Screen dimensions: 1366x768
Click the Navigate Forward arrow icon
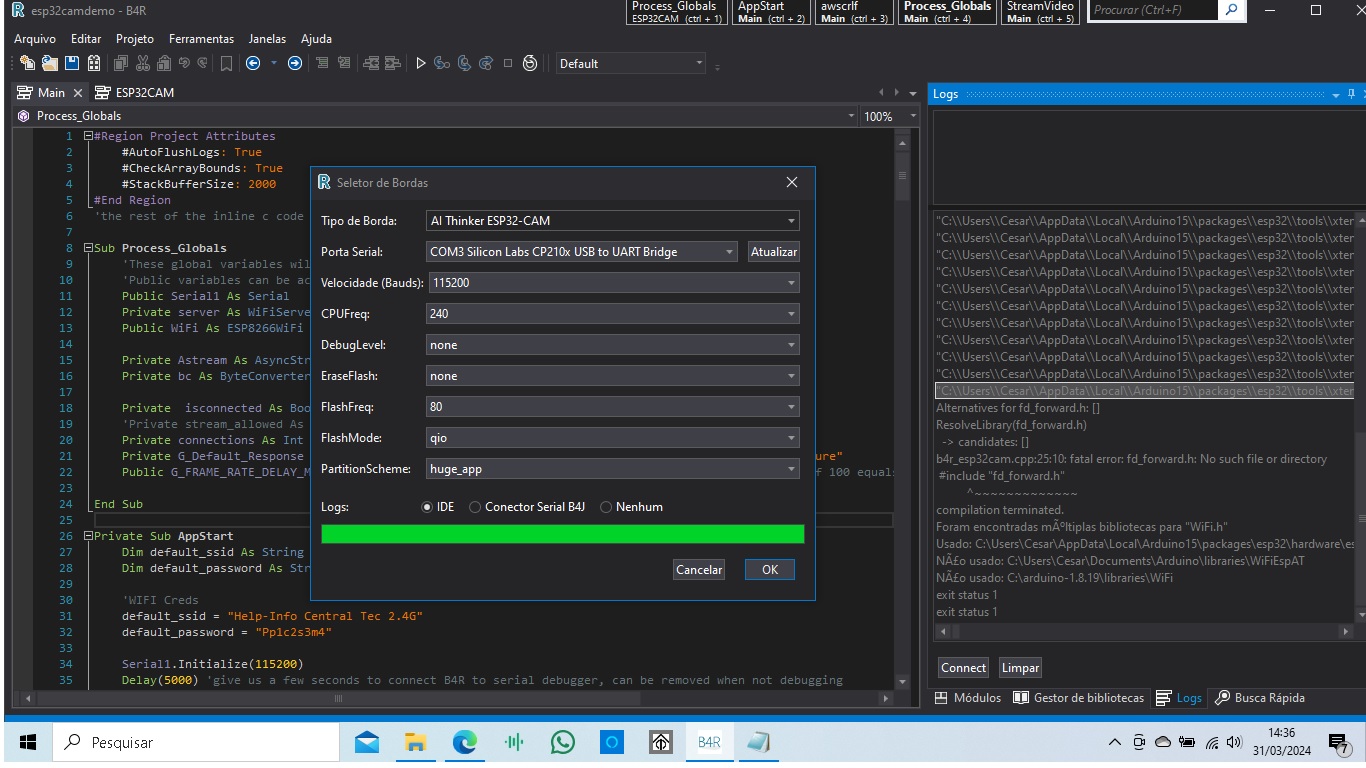click(295, 63)
